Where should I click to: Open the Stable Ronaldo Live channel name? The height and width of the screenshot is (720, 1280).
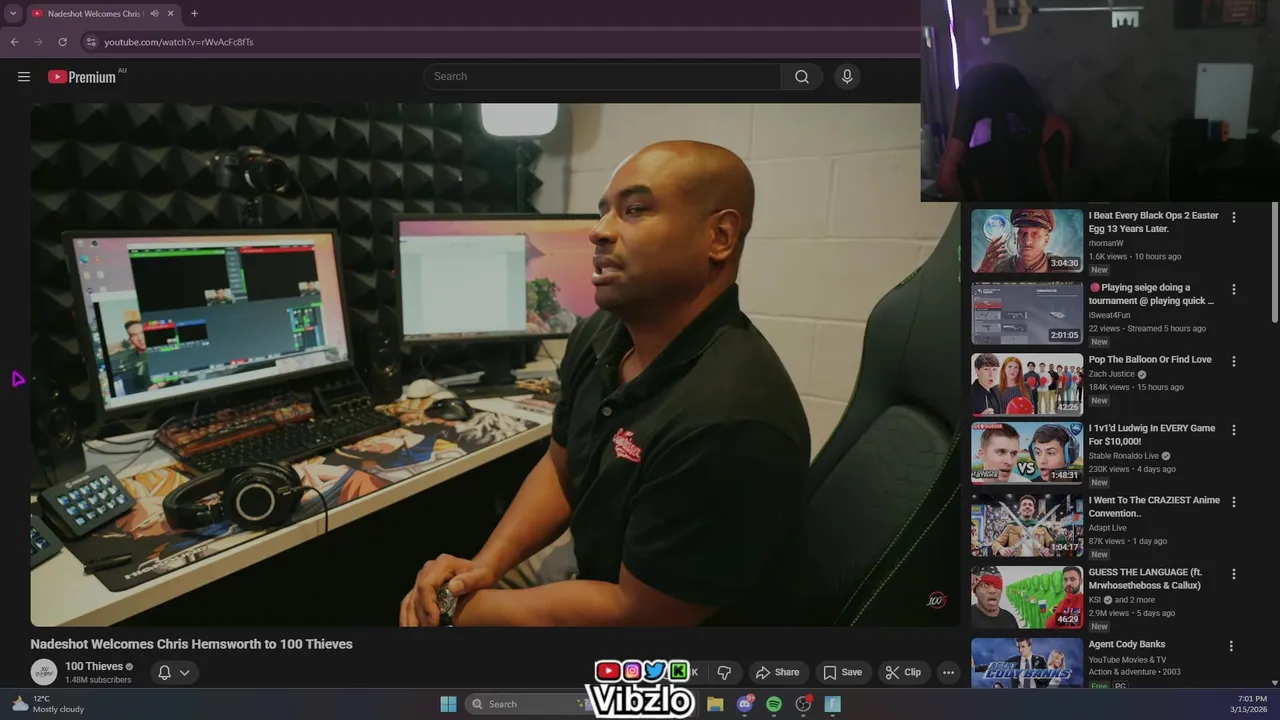1124,456
